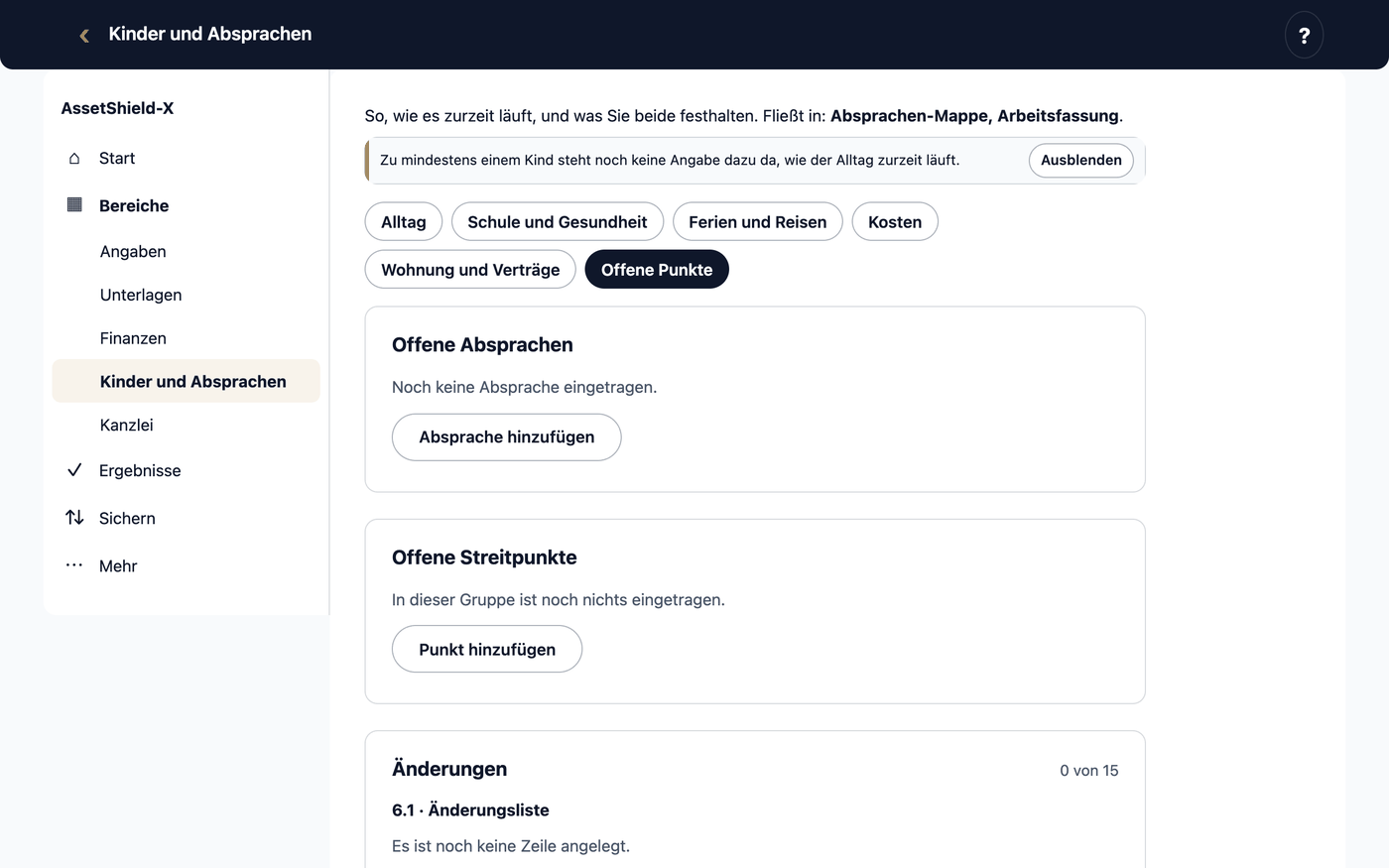Click 'Noch keine Absprache eingetragen.' text
Screen dimensions: 1389x868
[x=525, y=387]
